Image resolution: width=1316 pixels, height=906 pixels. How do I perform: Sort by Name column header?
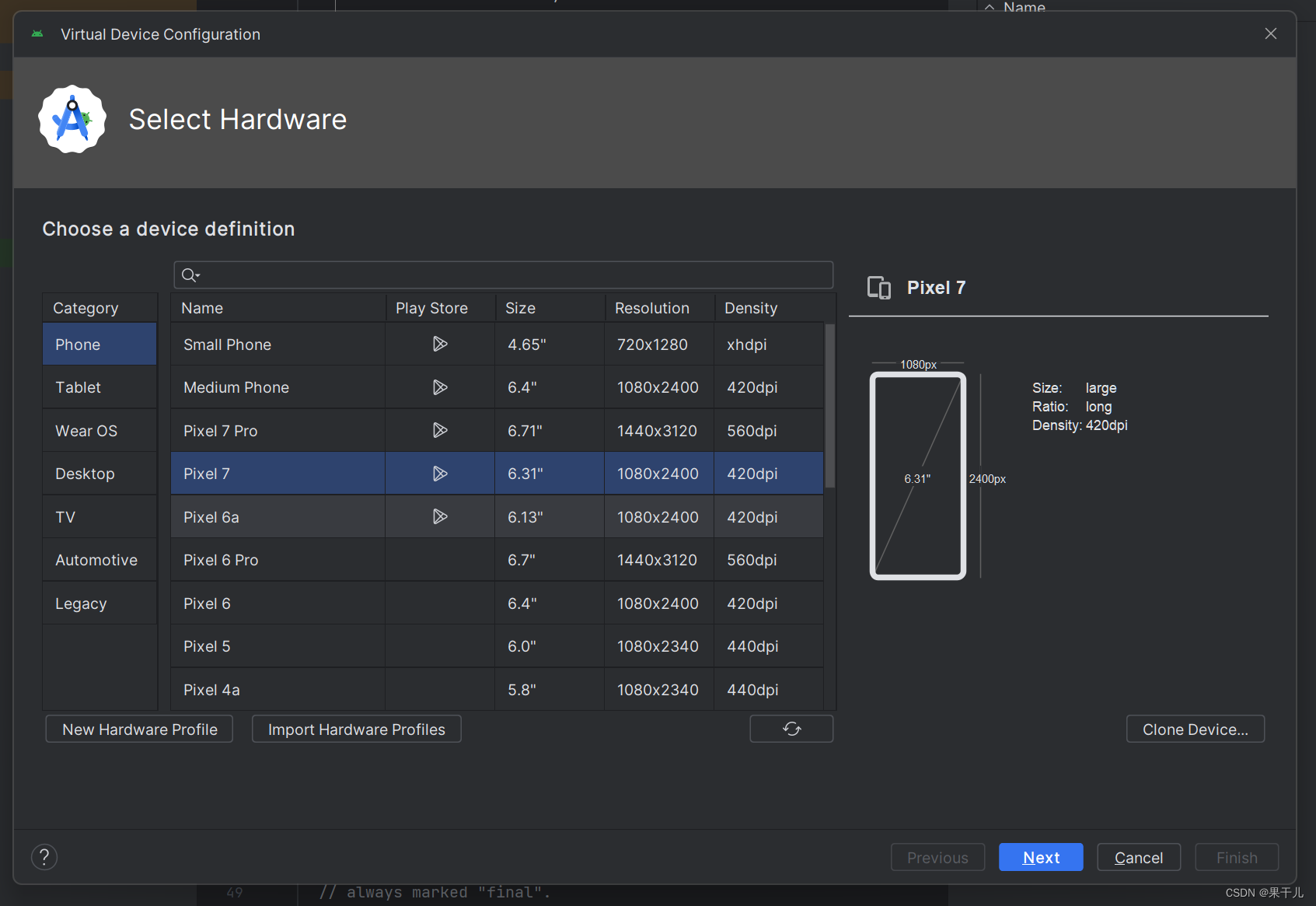pyautogui.click(x=278, y=308)
